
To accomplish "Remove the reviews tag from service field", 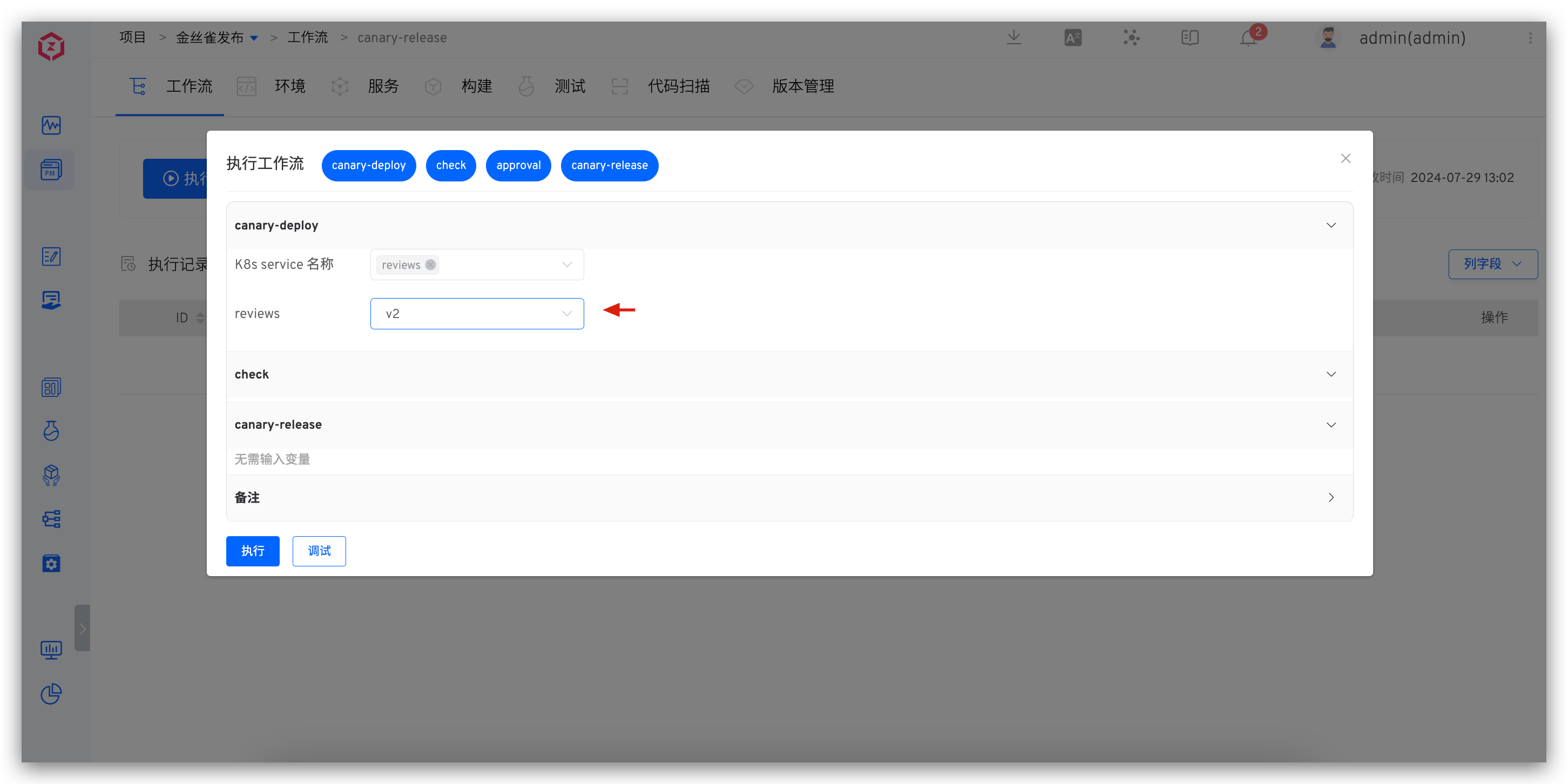I will click(430, 265).
